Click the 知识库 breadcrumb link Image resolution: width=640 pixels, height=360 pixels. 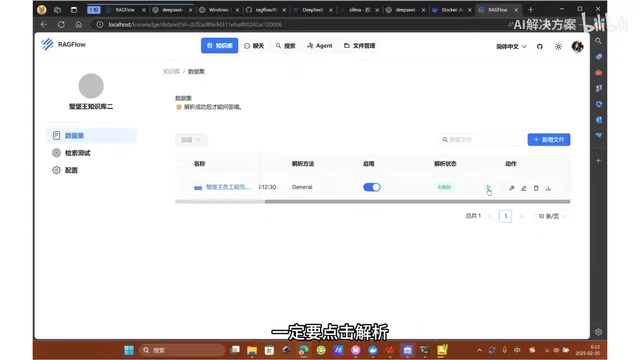pos(171,71)
